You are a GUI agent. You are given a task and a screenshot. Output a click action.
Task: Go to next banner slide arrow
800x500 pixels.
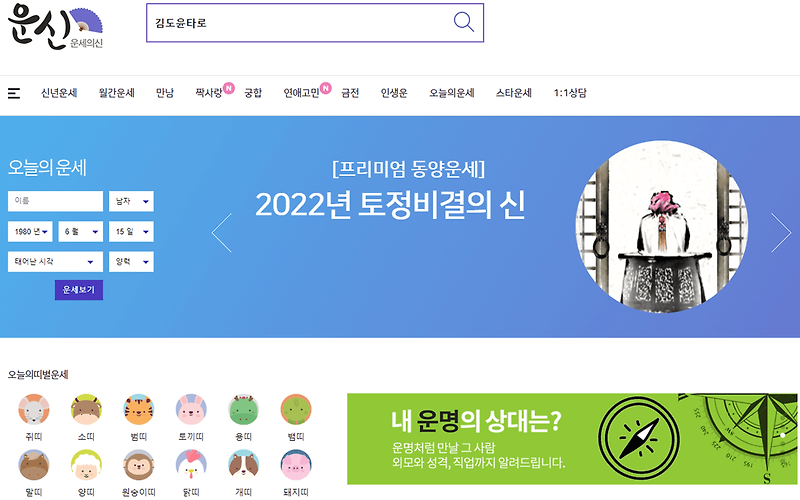pos(781,233)
